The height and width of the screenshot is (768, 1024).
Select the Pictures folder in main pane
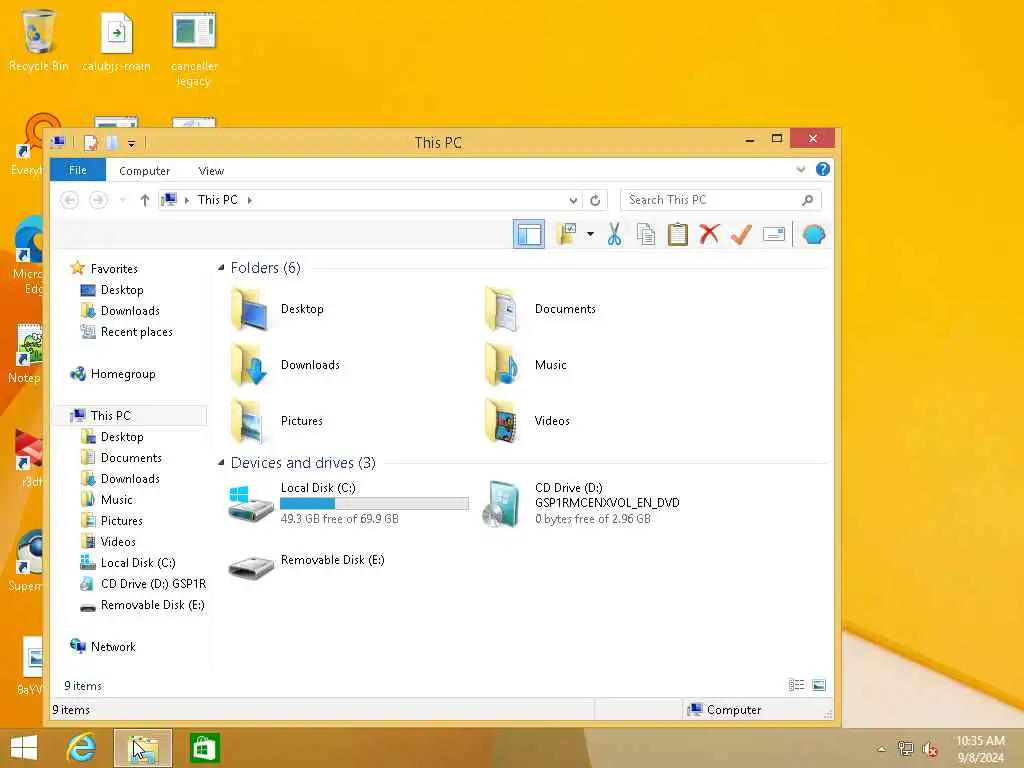coord(277,421)
